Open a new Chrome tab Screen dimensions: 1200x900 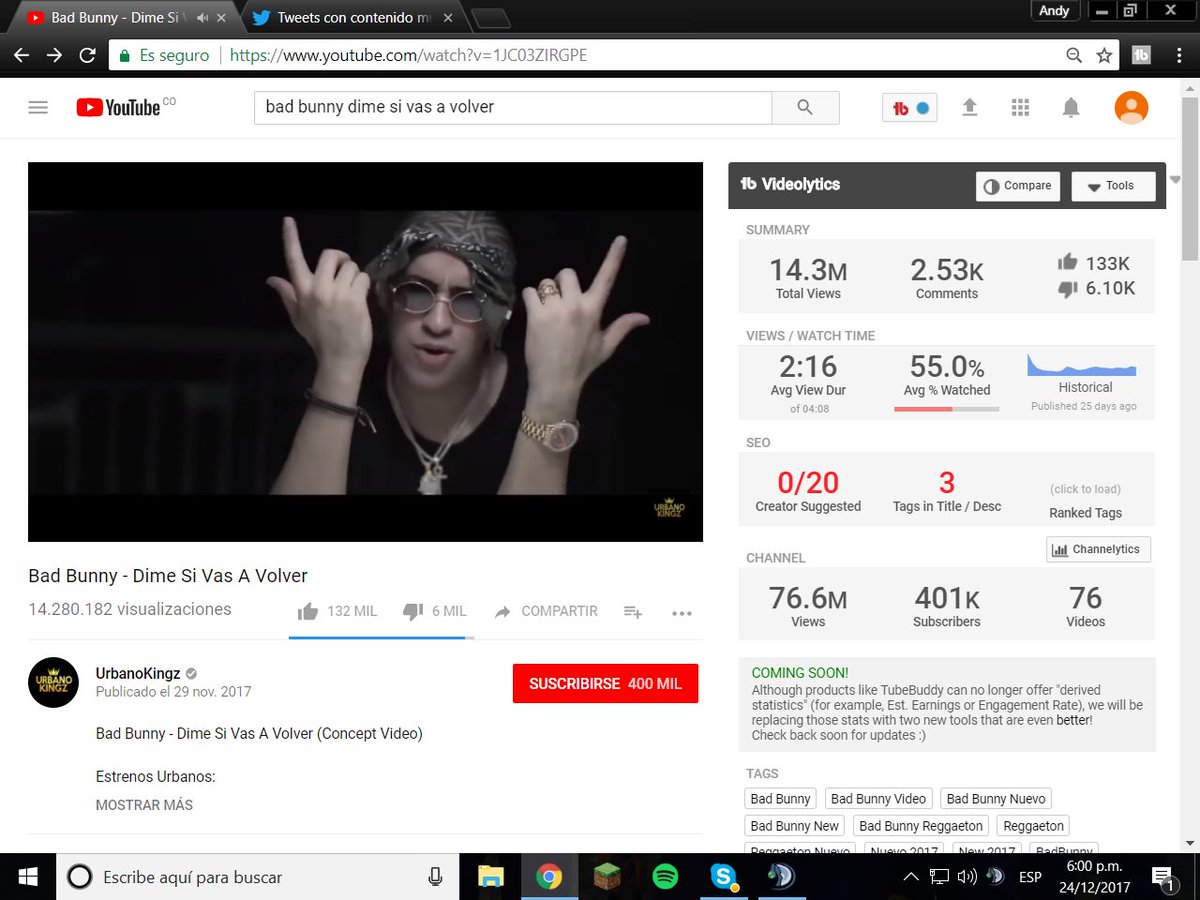490,18
